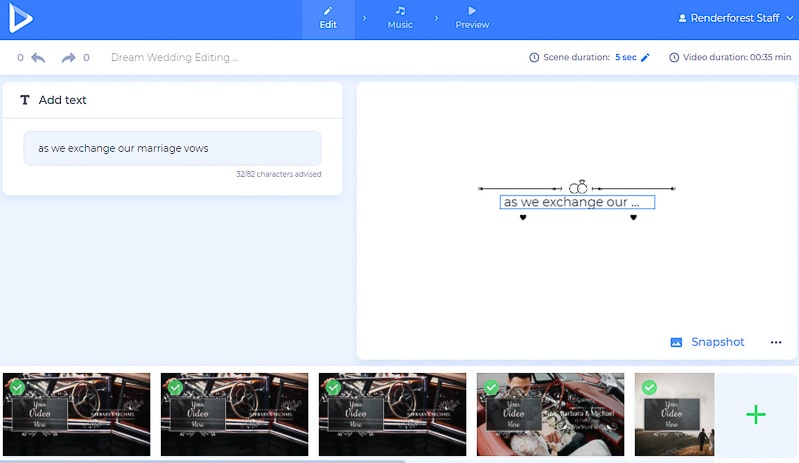Click the Dream Wedding Editing project title
This screenshot has height=463, width=799.
pyautogui.click(x=175, y=58)
